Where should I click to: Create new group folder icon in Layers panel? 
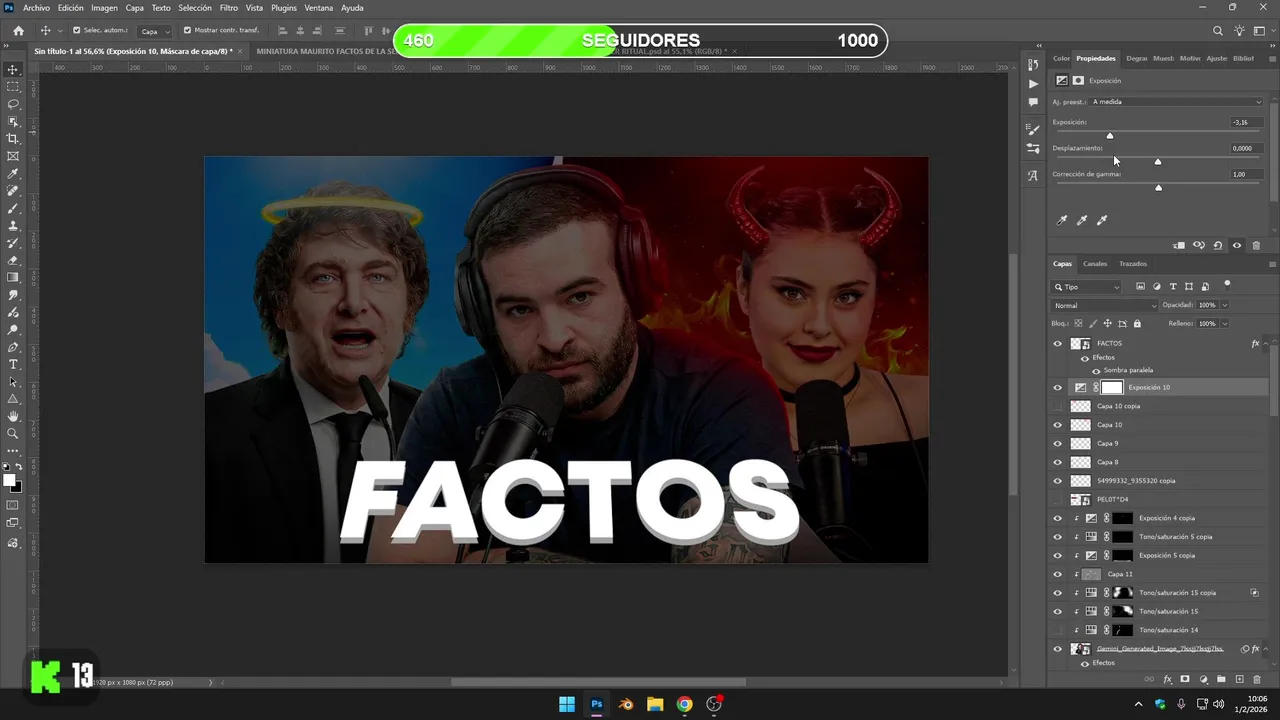(1221, 679)
